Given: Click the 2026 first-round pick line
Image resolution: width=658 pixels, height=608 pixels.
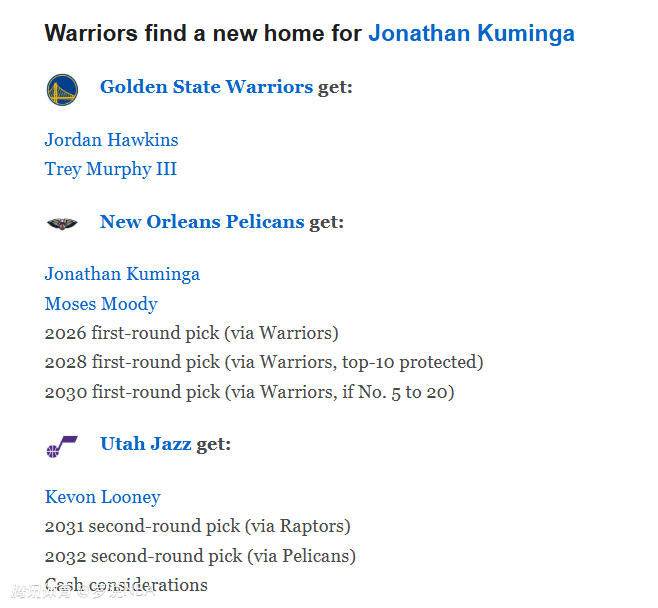Looking at the screenshot, I should [191, 333].
